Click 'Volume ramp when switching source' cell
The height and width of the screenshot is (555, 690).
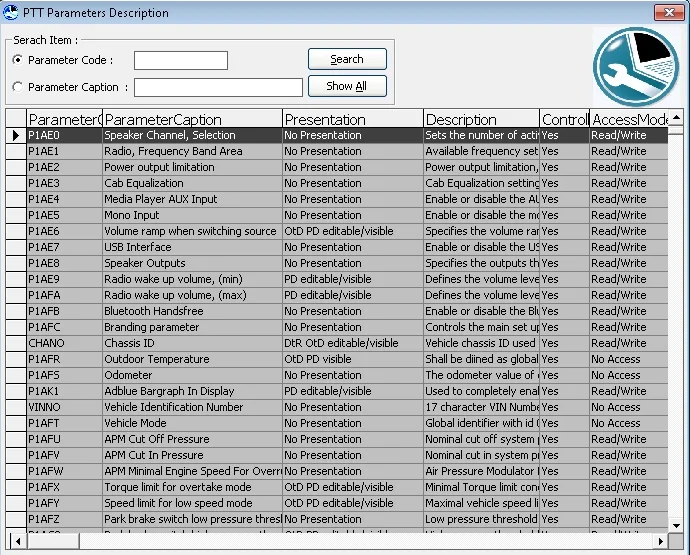(x=192, y=231)
